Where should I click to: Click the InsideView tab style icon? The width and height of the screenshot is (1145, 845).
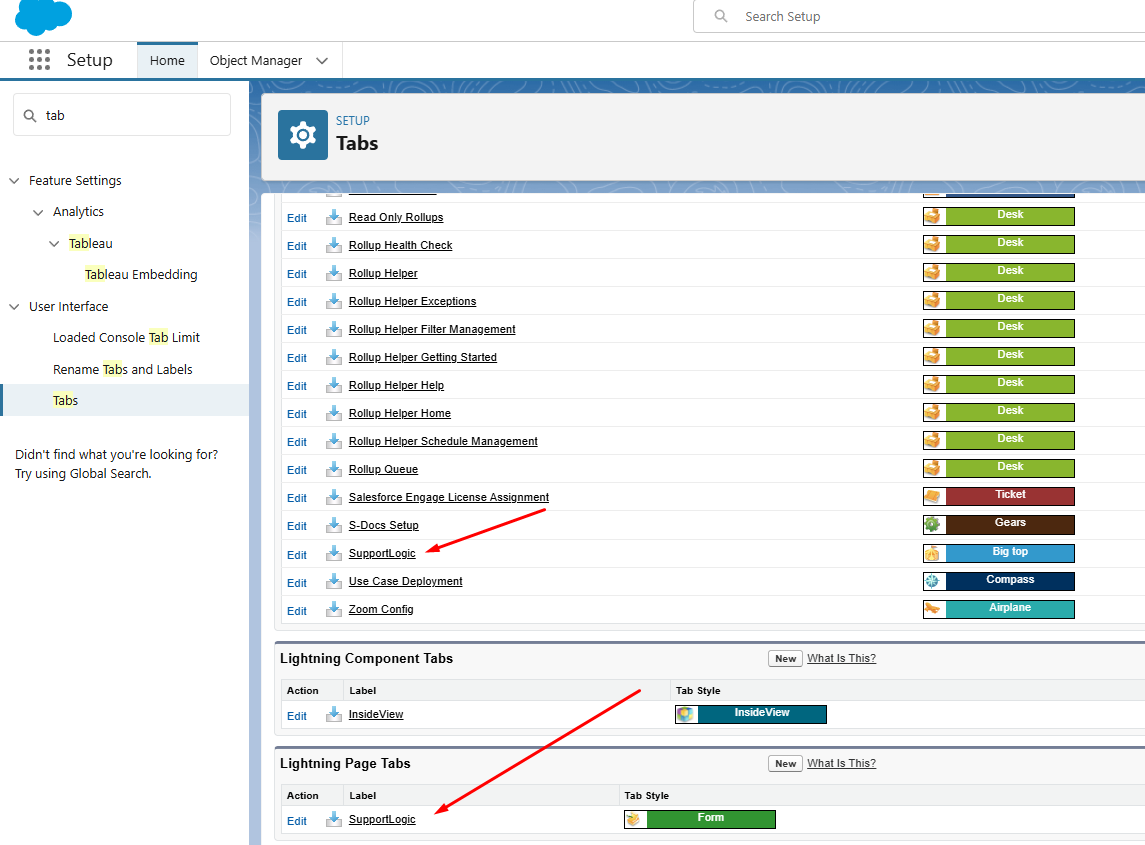686,714
